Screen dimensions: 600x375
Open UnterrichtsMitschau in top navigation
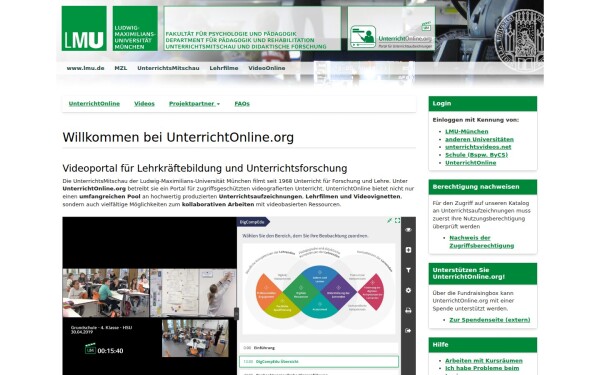pos(168,68)
